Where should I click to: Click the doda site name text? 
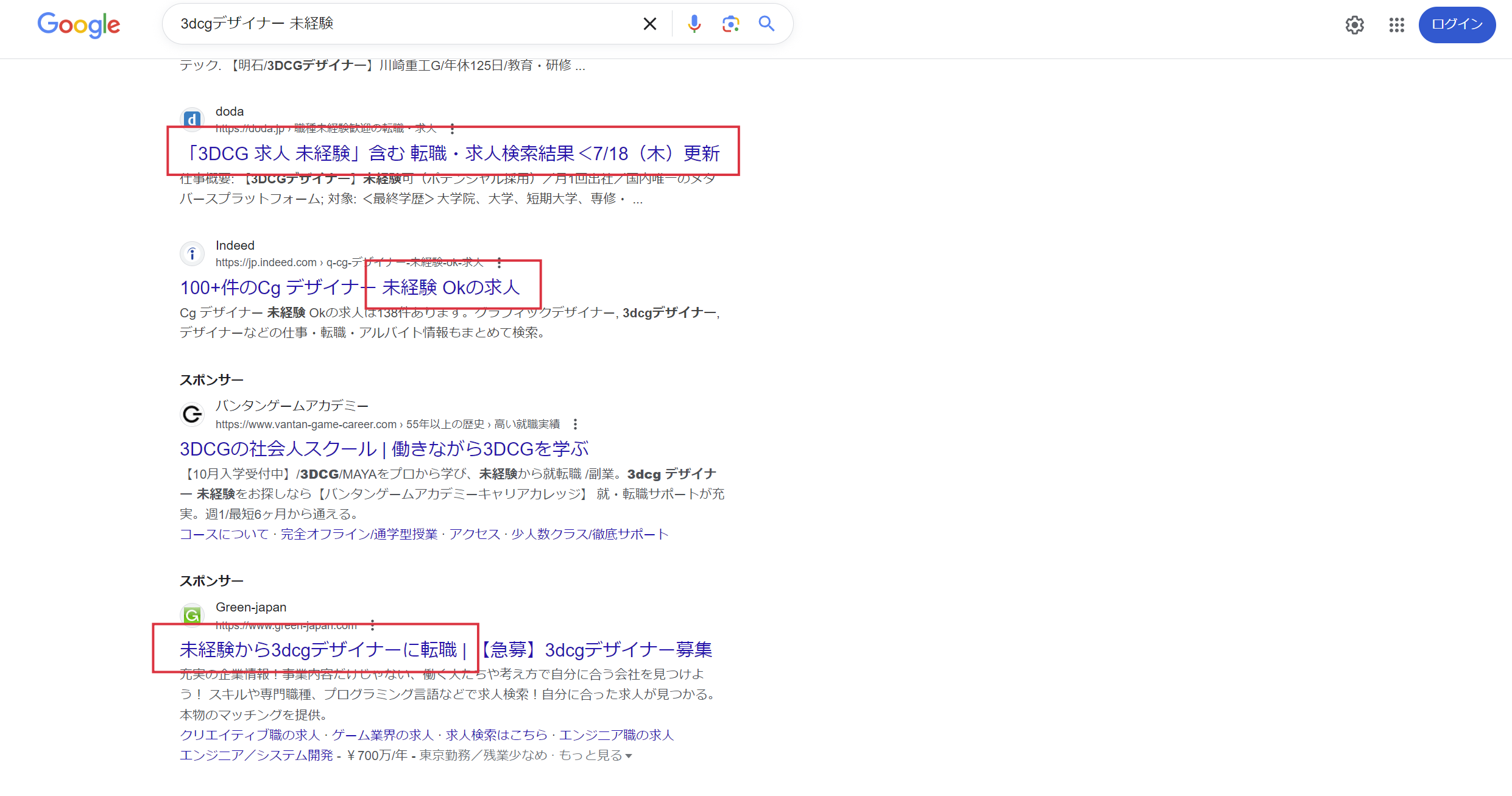[230, 111]
